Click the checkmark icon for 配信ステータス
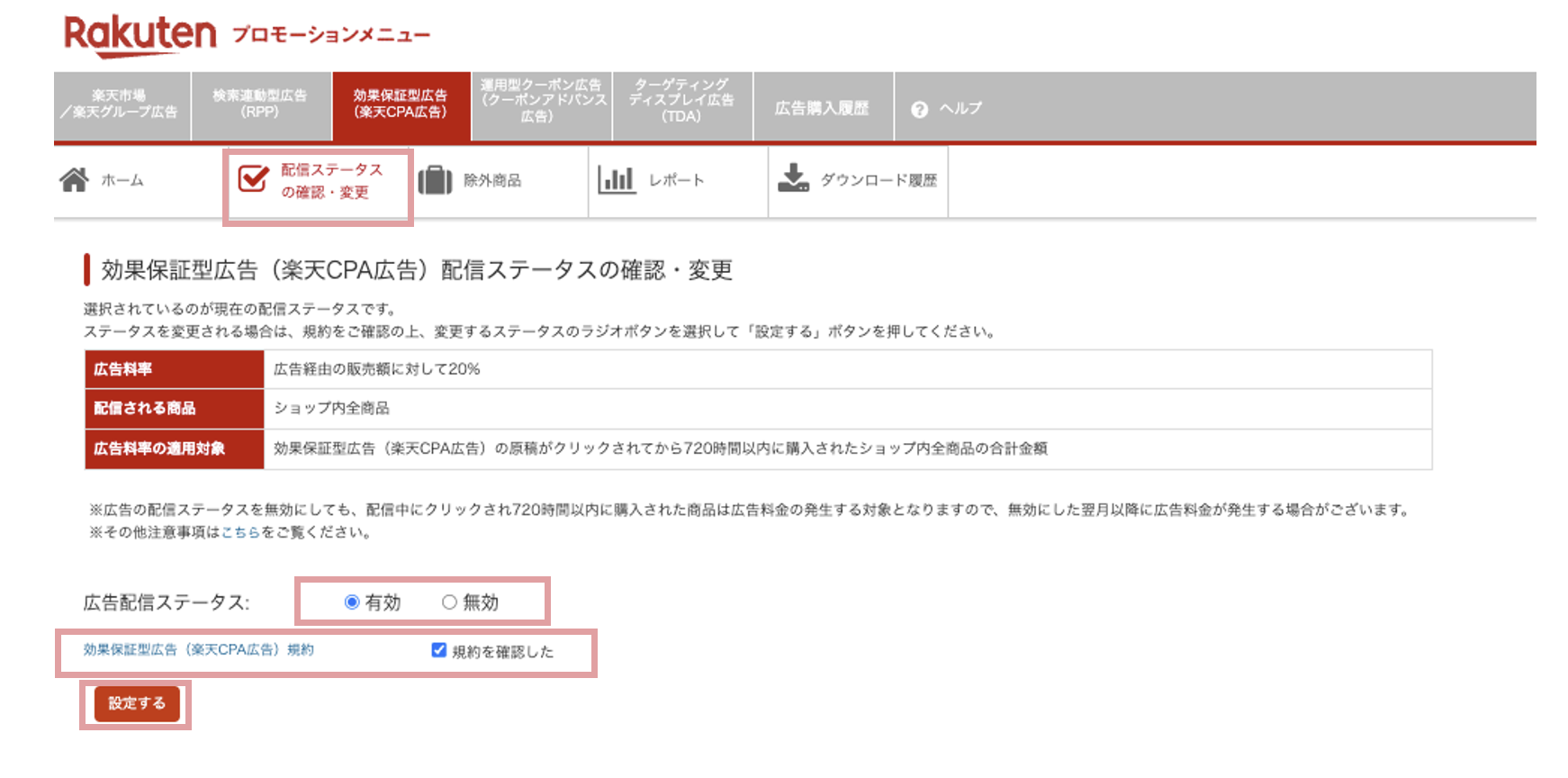 coord(253,178)
